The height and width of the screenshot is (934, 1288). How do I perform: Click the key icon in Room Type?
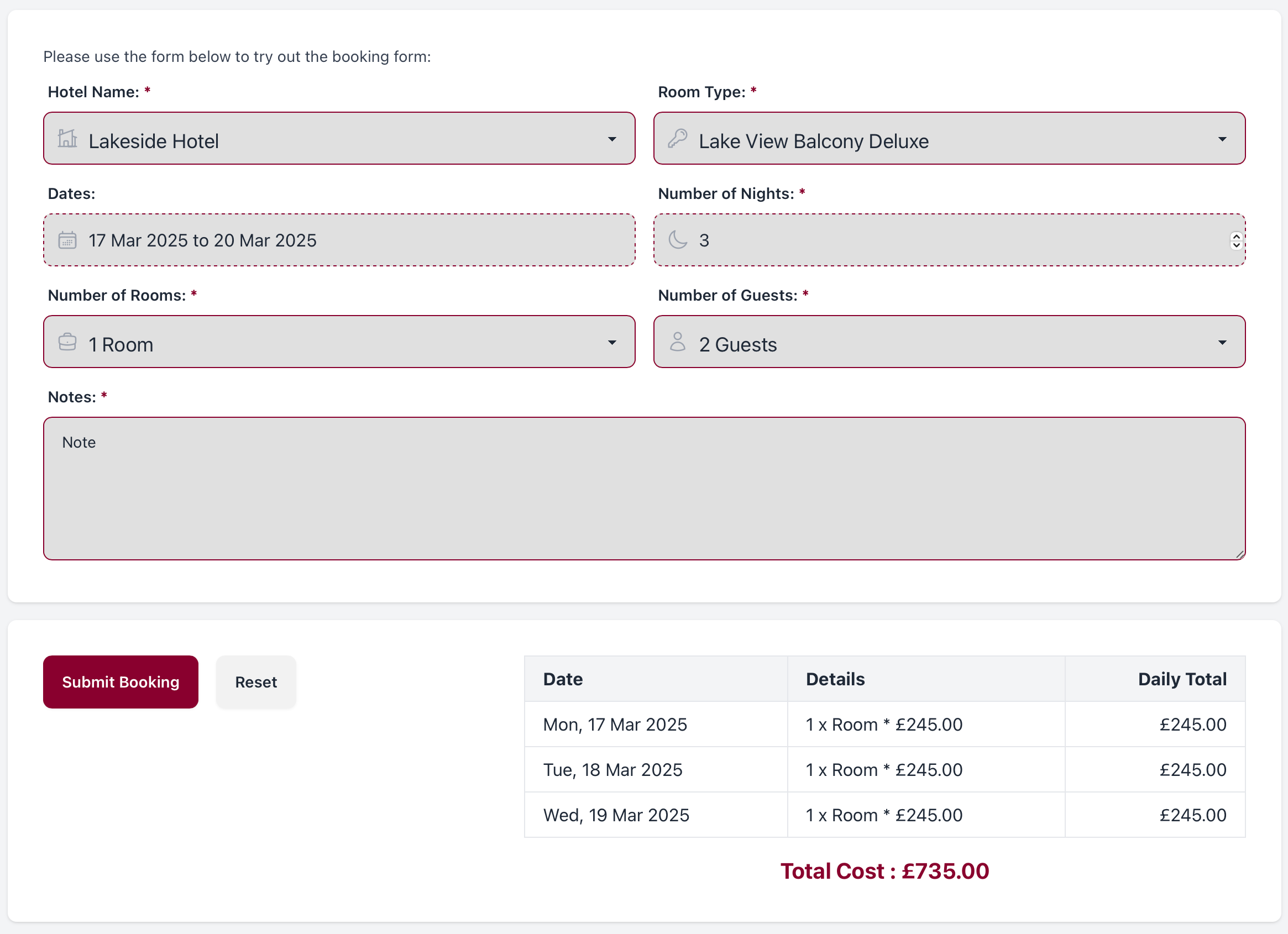tap(677, 139)
